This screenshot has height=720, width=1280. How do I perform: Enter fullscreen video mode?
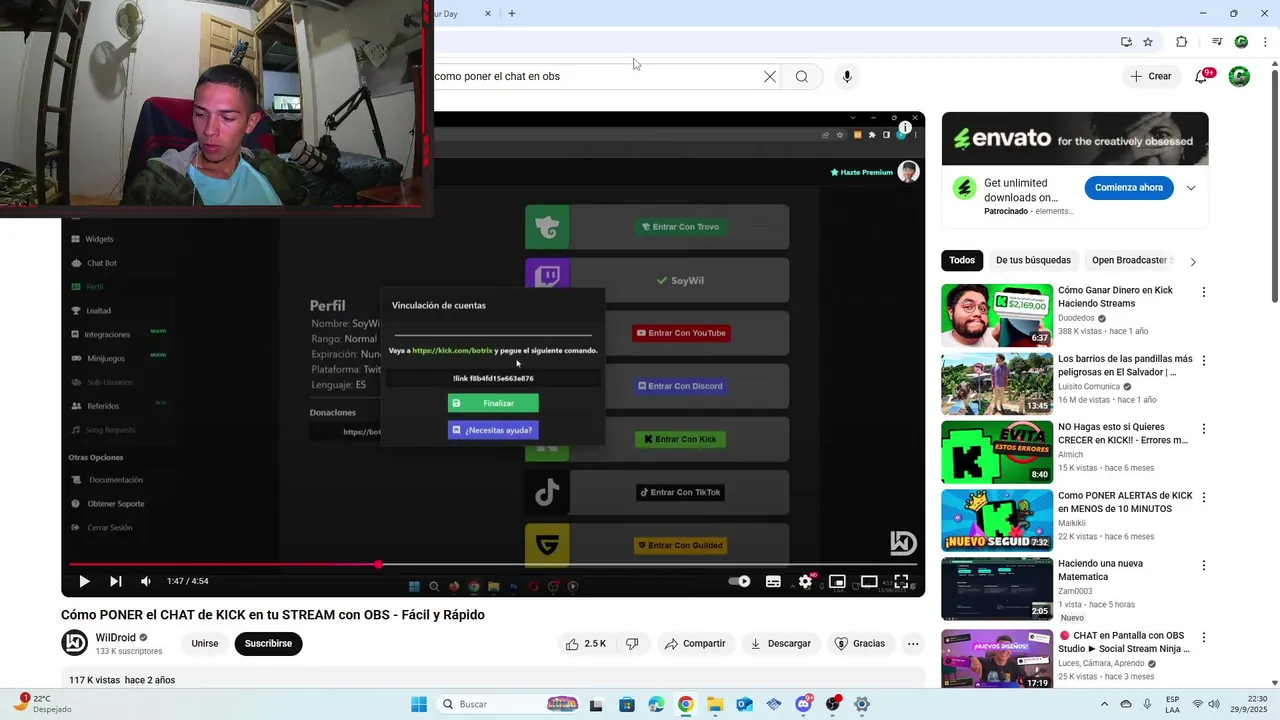point(901,581)
